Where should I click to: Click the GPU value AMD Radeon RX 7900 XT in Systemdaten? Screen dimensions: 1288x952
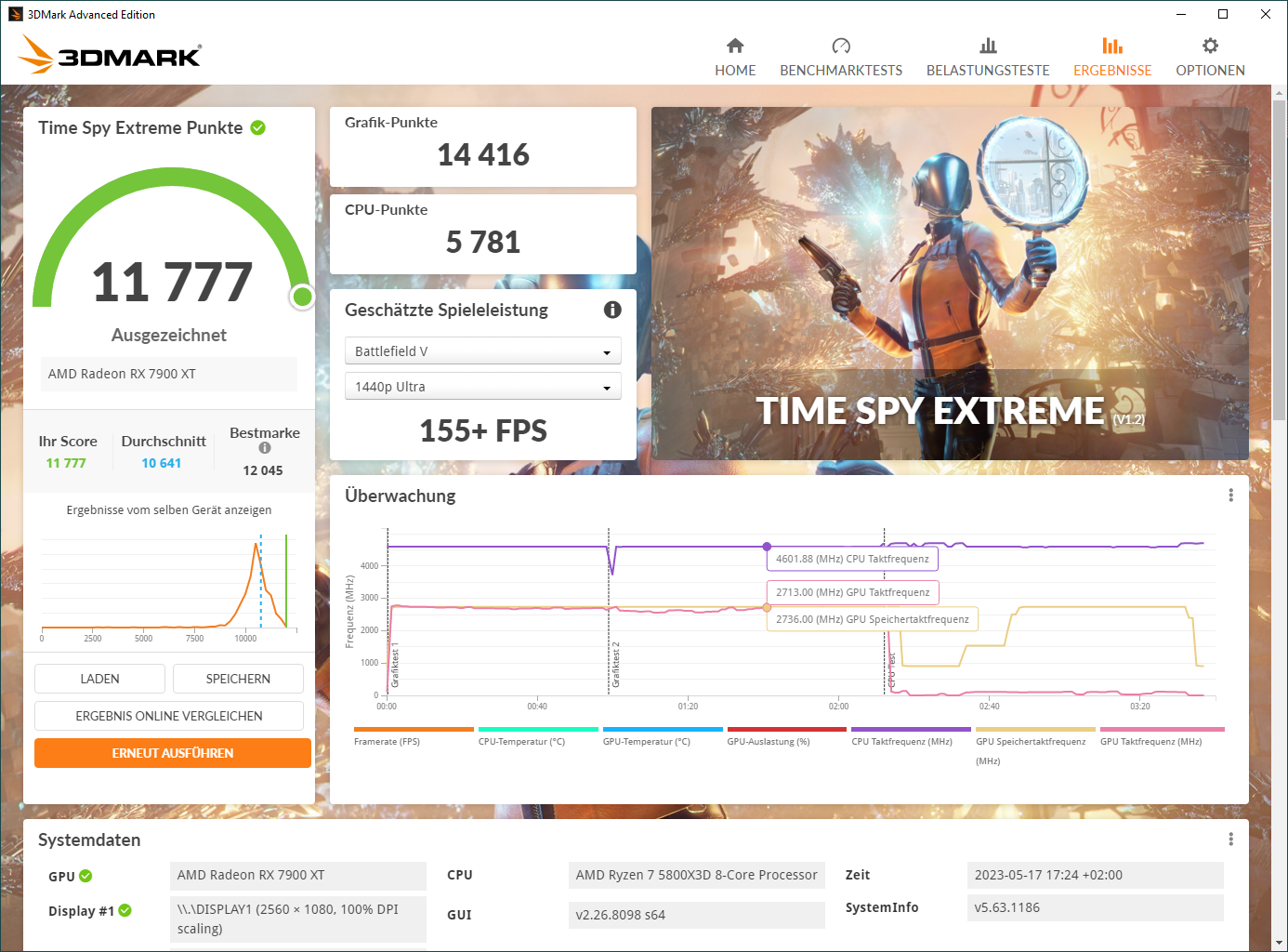click(x=298, y=875)
